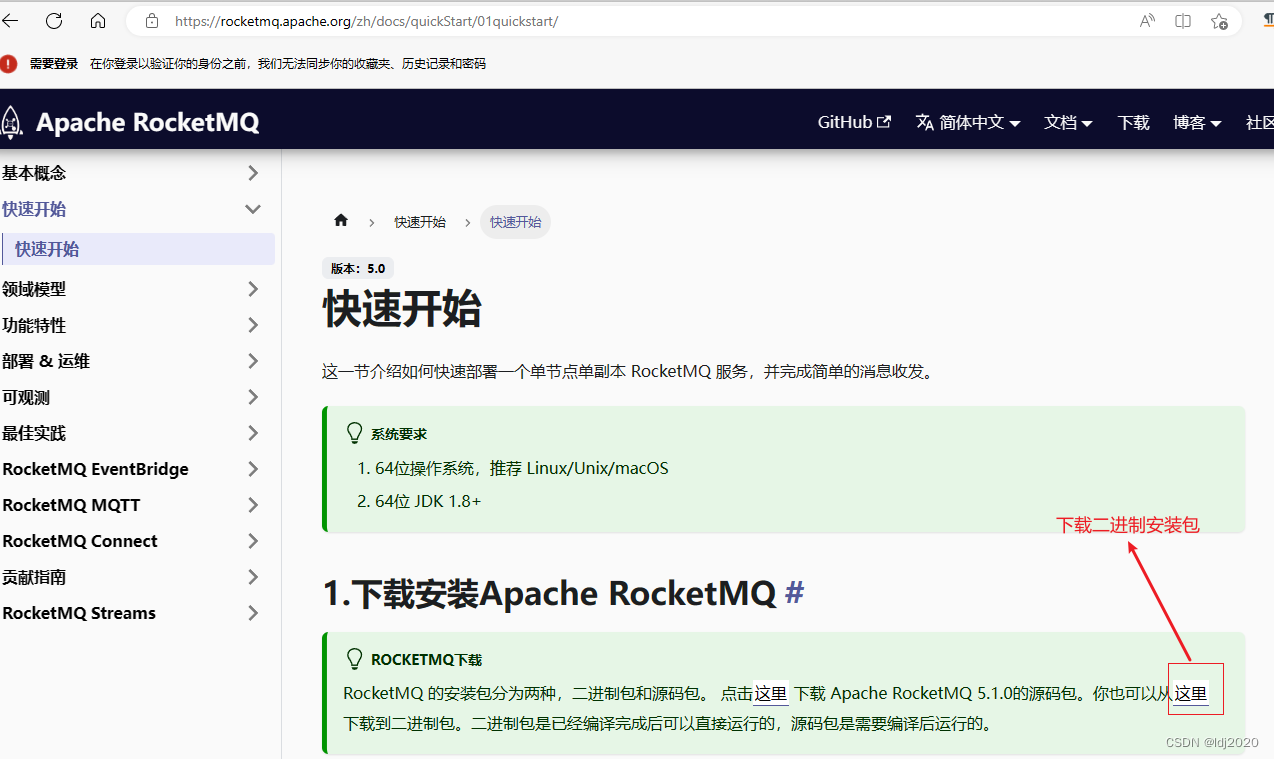
Task: Click the address bar URL field
Action: [400, 20]
